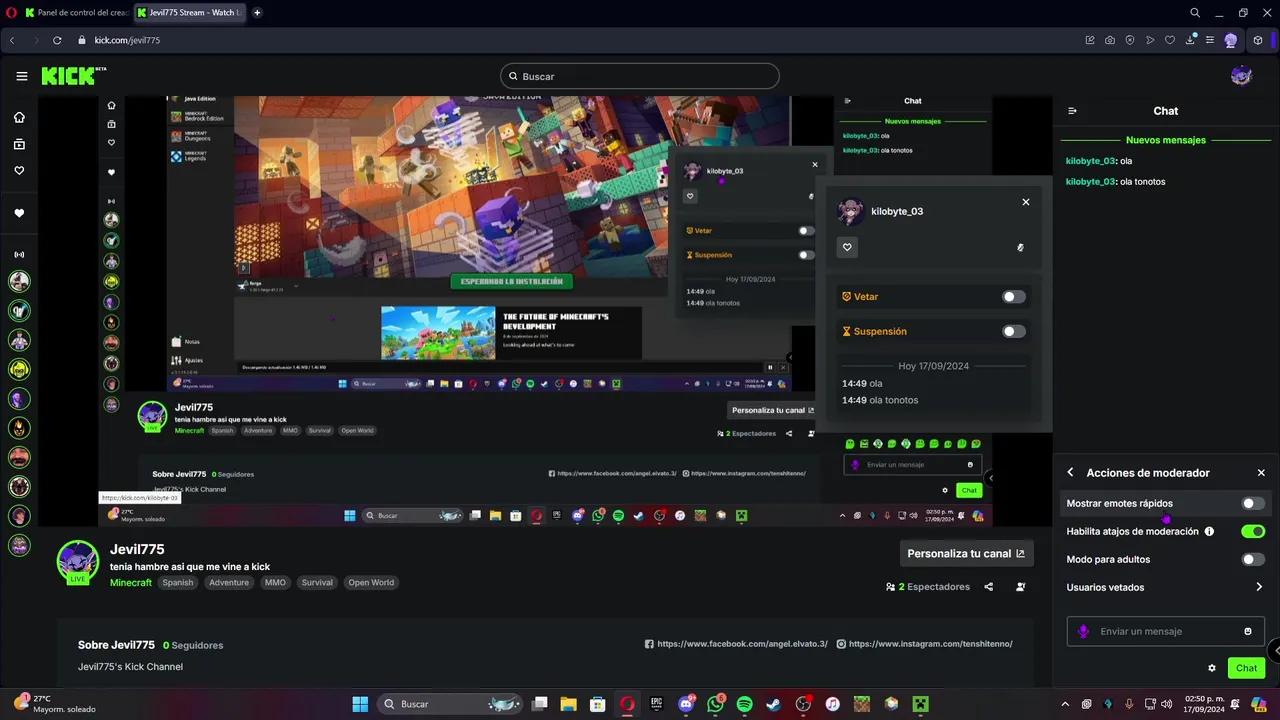This screenshot has width=1280, height=720.
Task: Click the Enviar un mensaje input
Action: click(x=1166, y=631)
